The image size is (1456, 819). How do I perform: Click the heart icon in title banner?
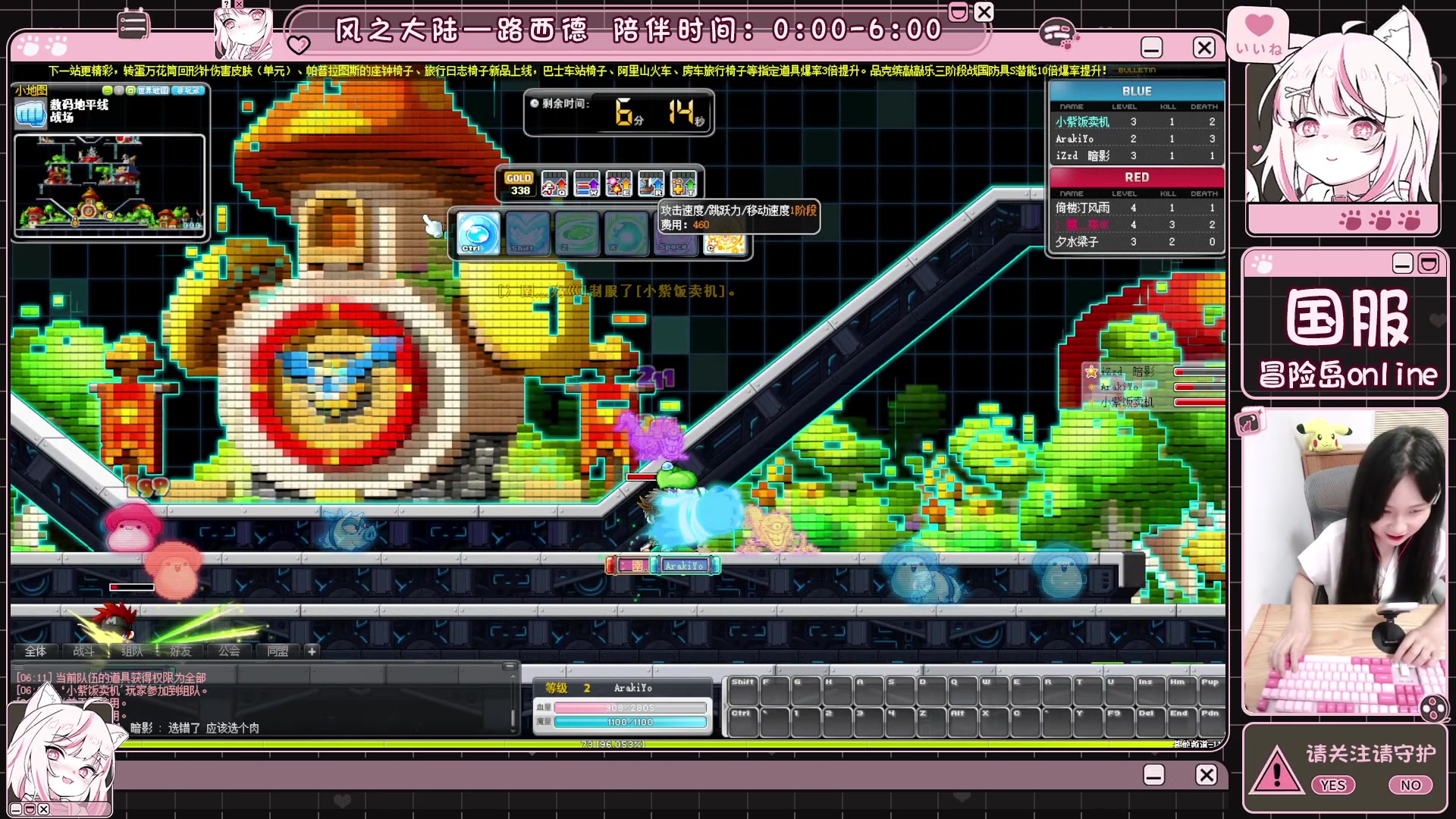click(x=299, y=45)
